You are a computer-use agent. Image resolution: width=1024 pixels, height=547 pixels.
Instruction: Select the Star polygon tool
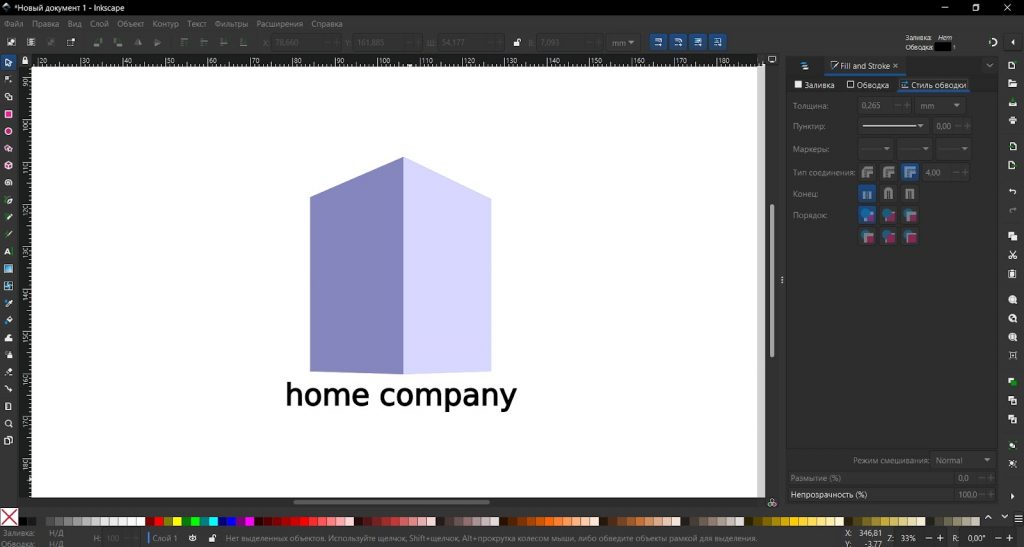(x=8, y=148)
